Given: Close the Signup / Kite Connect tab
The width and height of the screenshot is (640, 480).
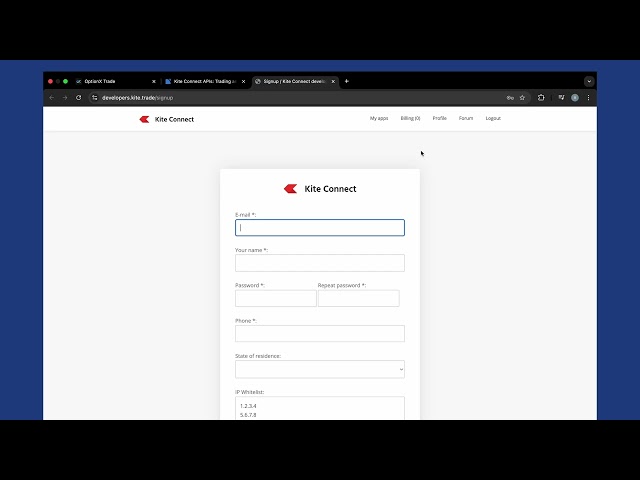Looking at the screenshot, I should click(x=333, y=82).
